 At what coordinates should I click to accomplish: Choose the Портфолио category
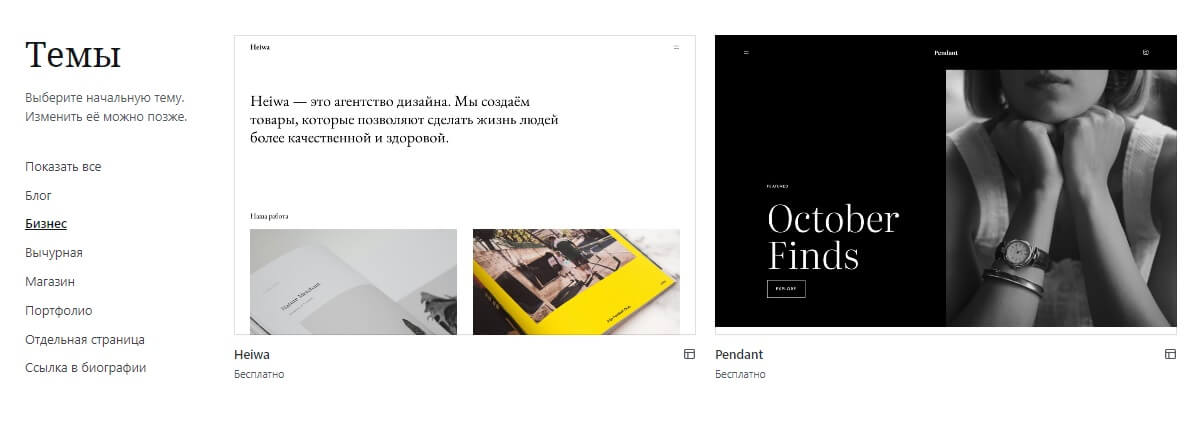(59, 311)
